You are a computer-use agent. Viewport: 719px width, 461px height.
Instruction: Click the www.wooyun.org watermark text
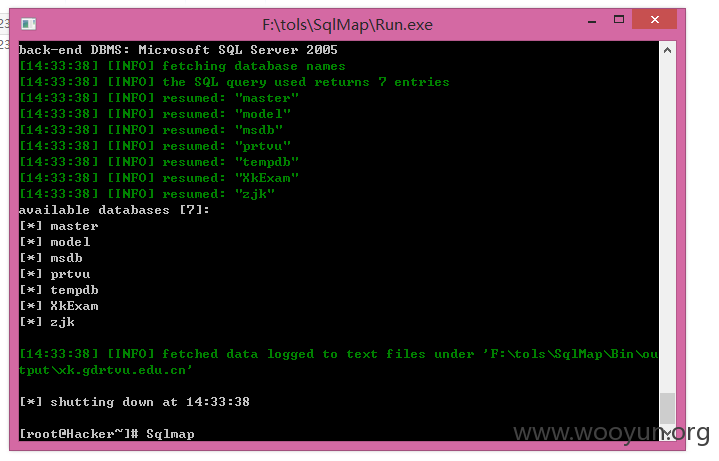pyautogui.click(x=611, y=433)
